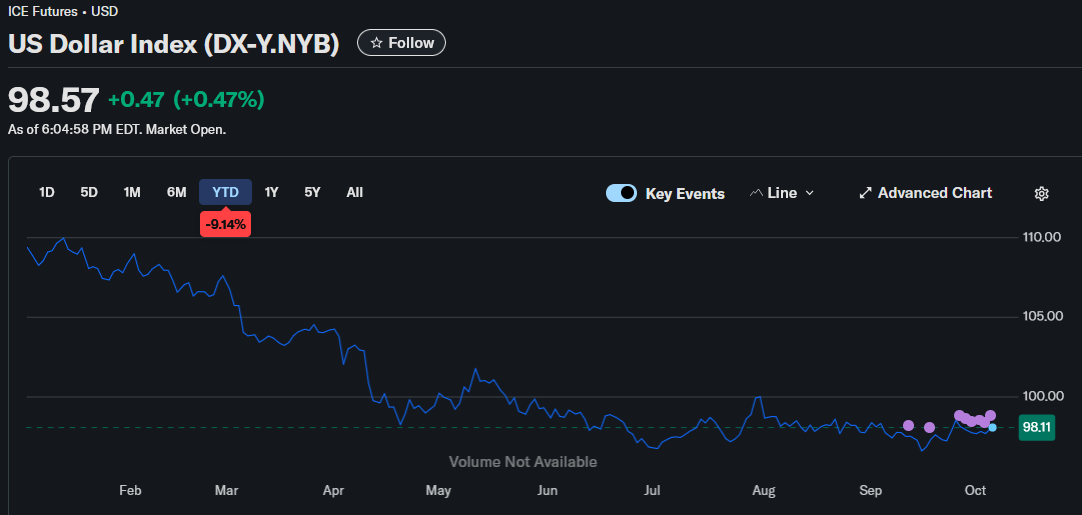View the All time range
Screen dimensions: 1082x515
[x=354, y=192]
